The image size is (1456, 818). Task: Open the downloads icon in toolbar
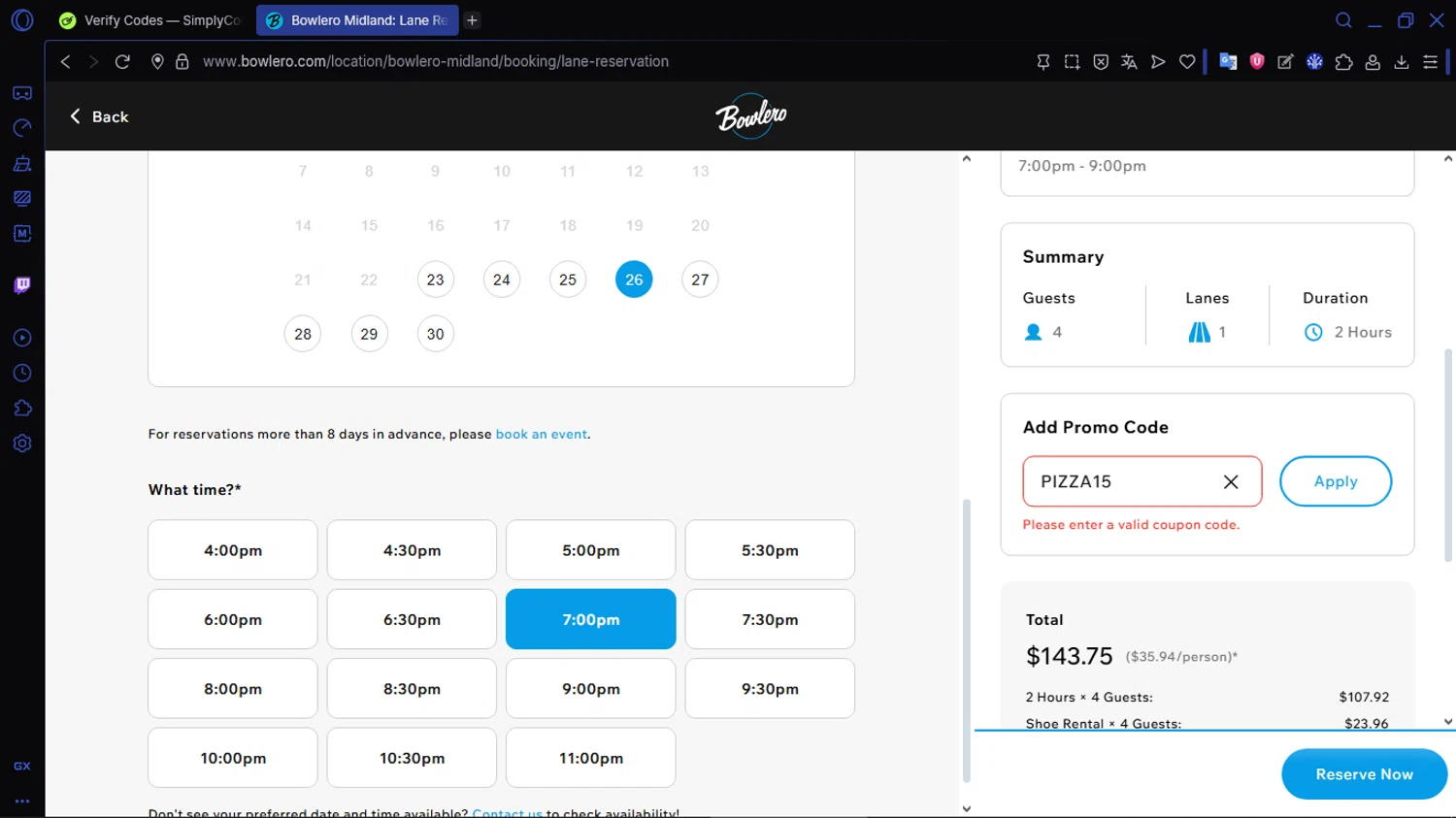click(x=1402, y=61)
